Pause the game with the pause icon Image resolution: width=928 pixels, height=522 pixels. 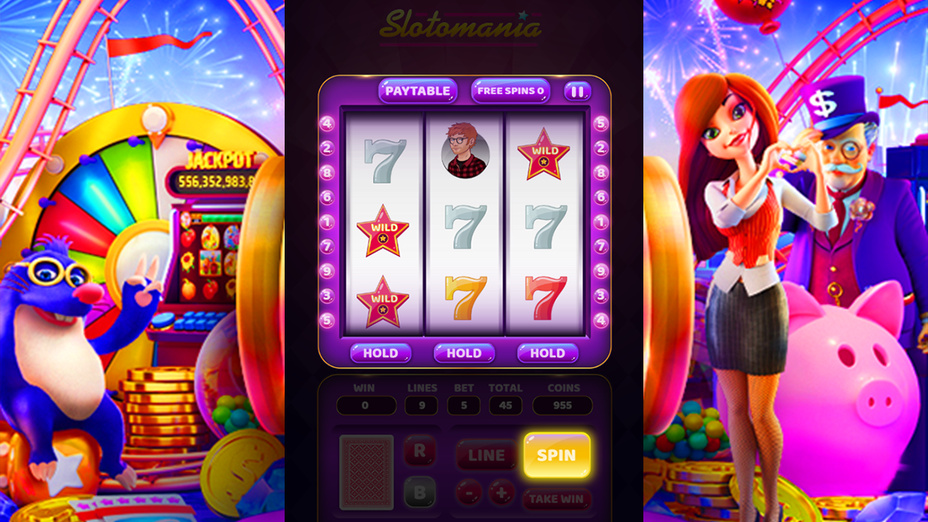tap(577, 91)
